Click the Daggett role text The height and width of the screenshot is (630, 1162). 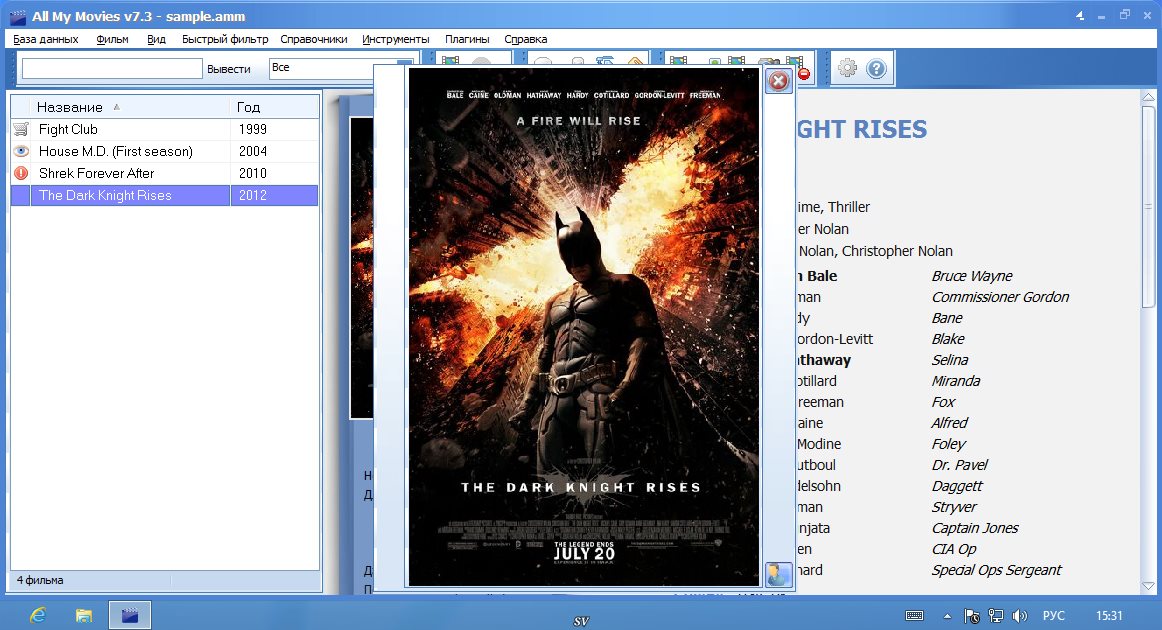957,486
